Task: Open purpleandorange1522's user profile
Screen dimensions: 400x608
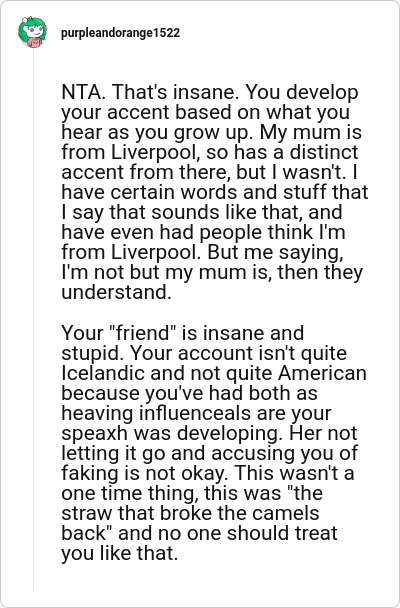Action: pos(120,33)
